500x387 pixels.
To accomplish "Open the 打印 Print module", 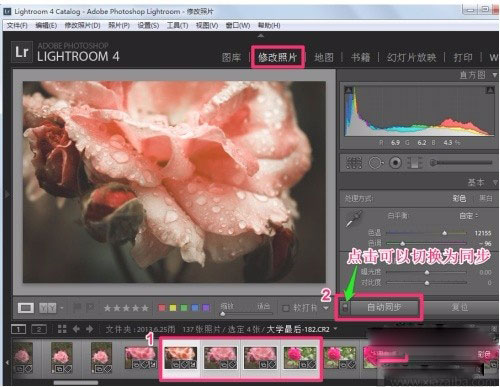I will [463, 57].
